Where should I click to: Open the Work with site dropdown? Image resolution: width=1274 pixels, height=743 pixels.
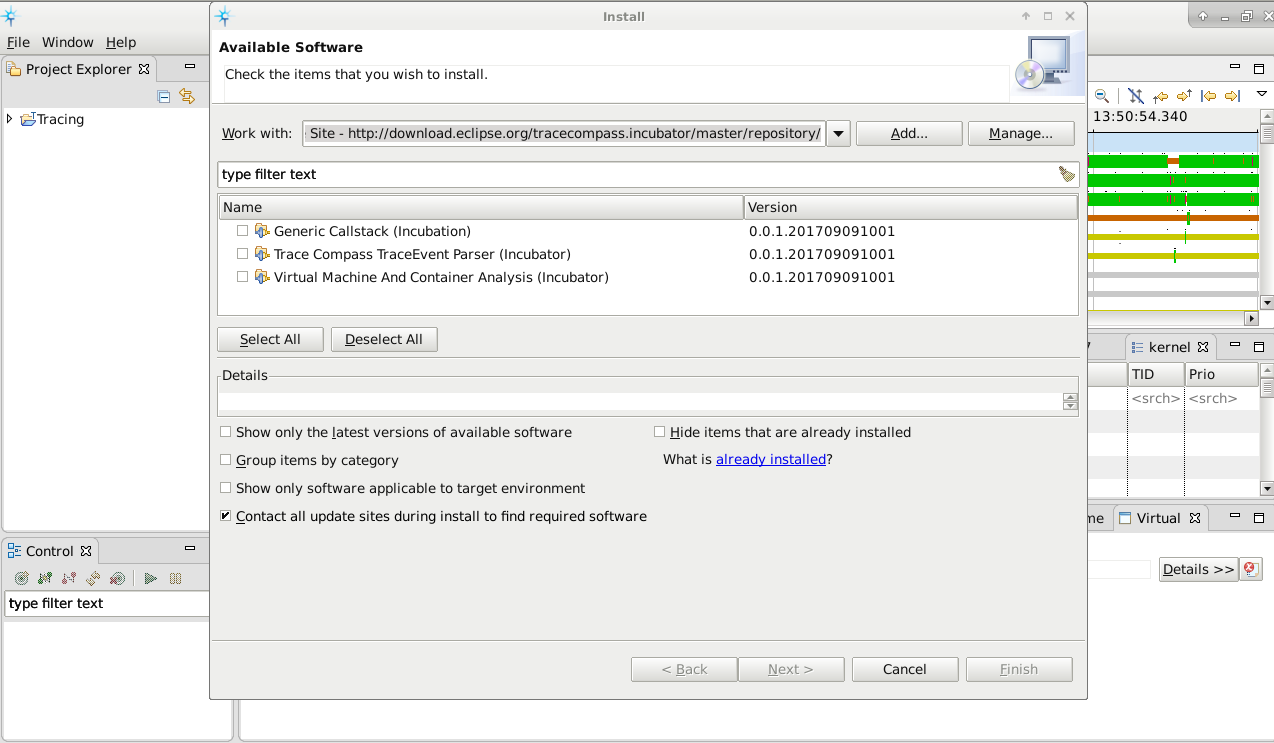(x=838, y=133)
